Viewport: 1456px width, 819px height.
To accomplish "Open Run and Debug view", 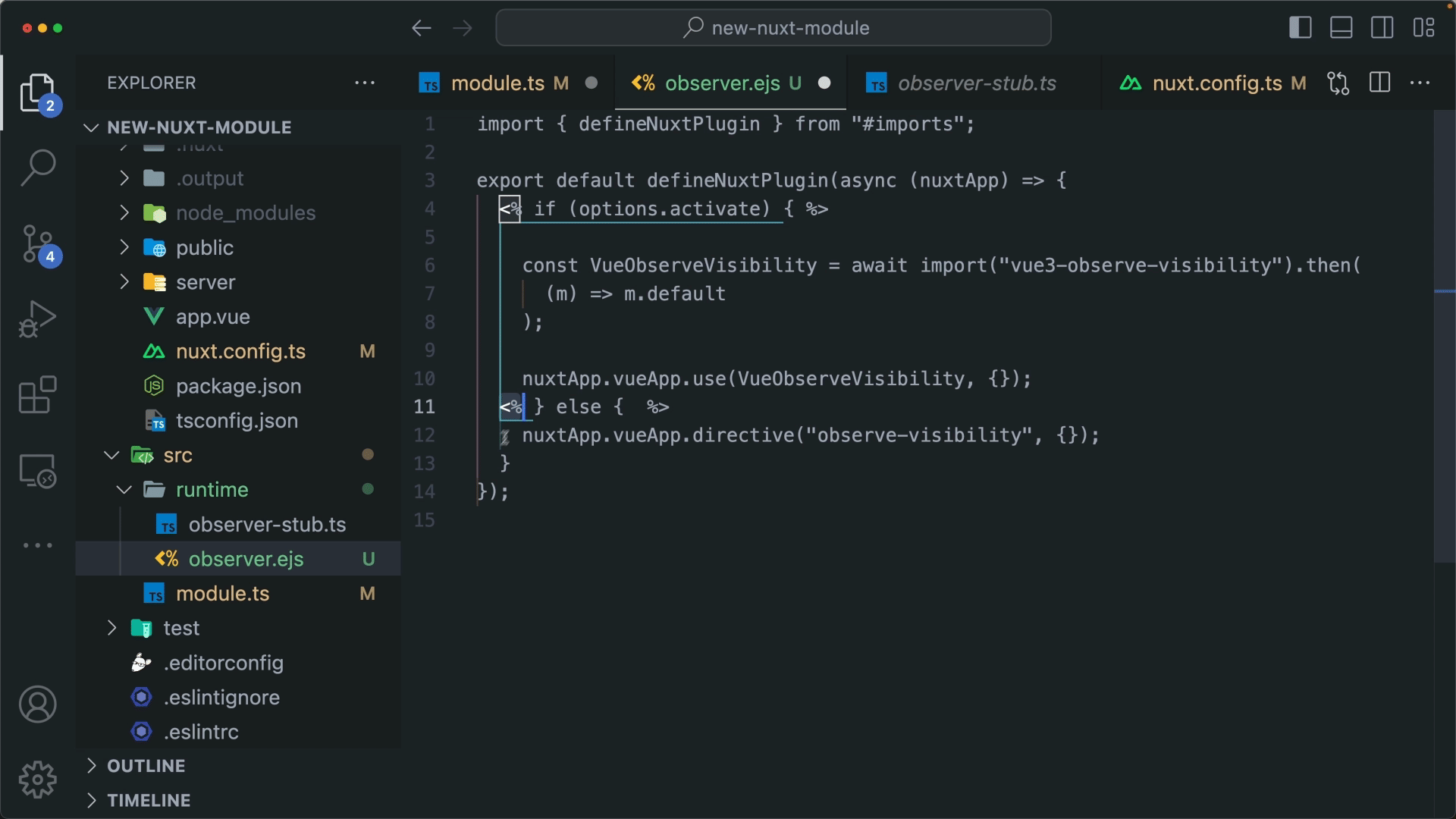I will 38,319.
